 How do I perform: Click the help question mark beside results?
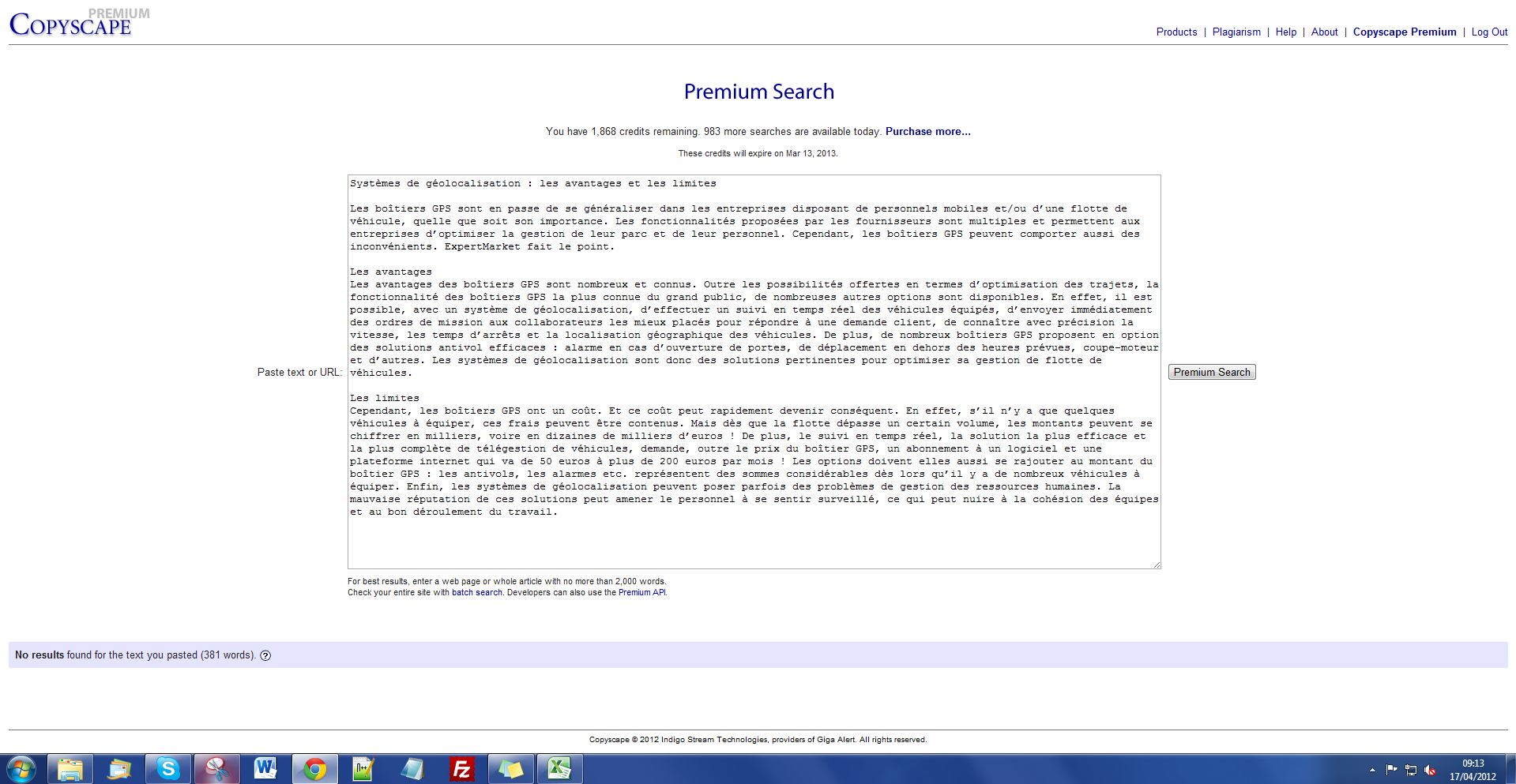tap(265, 655)
